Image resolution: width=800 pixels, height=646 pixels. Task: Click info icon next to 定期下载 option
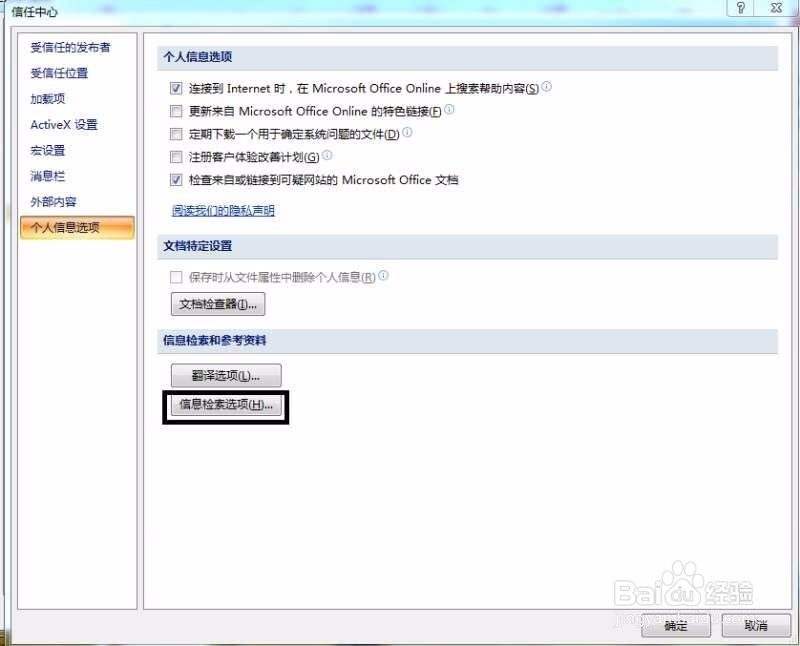click(407, 132)
